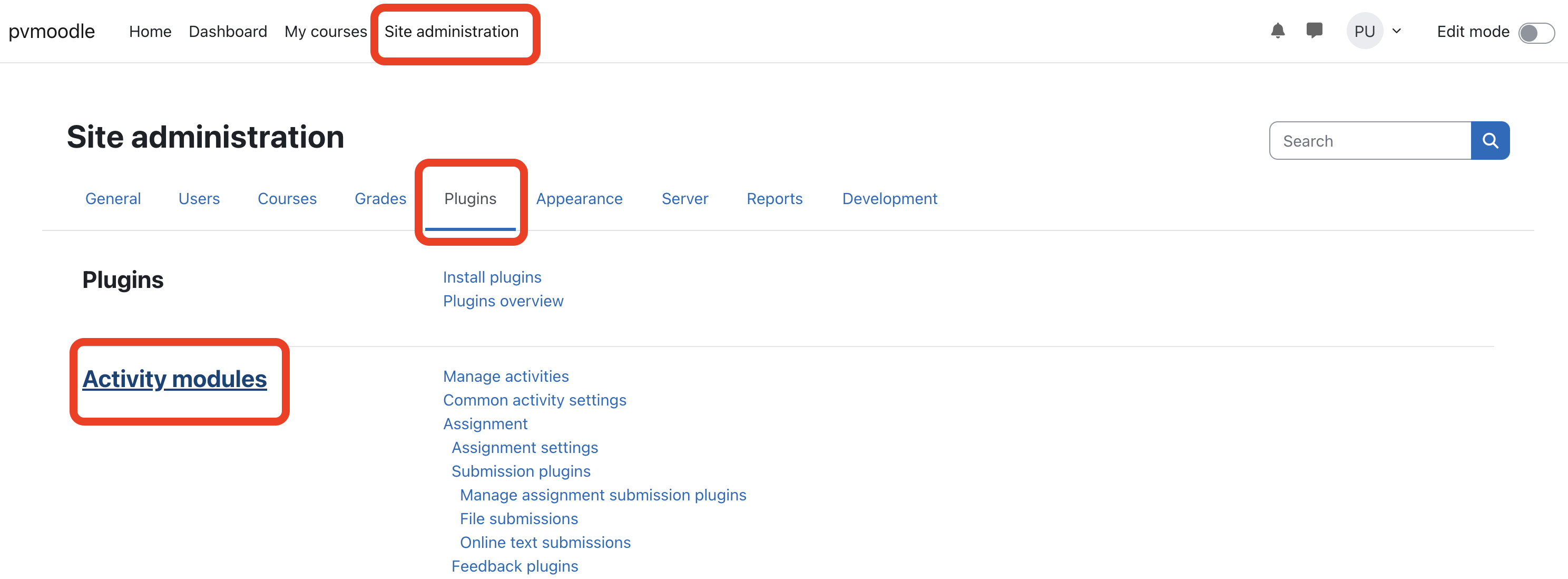
Task: Open Common activity settings
Action: [x=534, y=400]
